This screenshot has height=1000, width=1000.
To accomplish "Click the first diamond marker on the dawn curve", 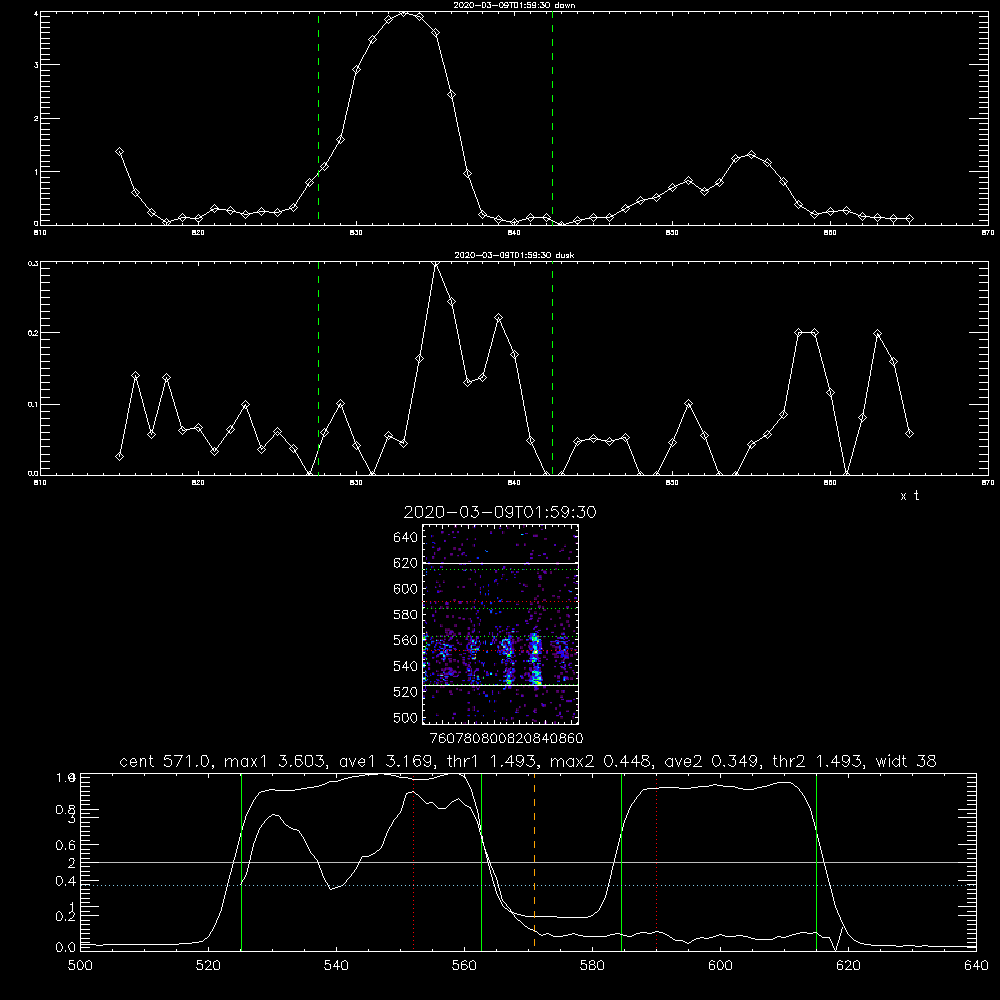I will 119,152.
